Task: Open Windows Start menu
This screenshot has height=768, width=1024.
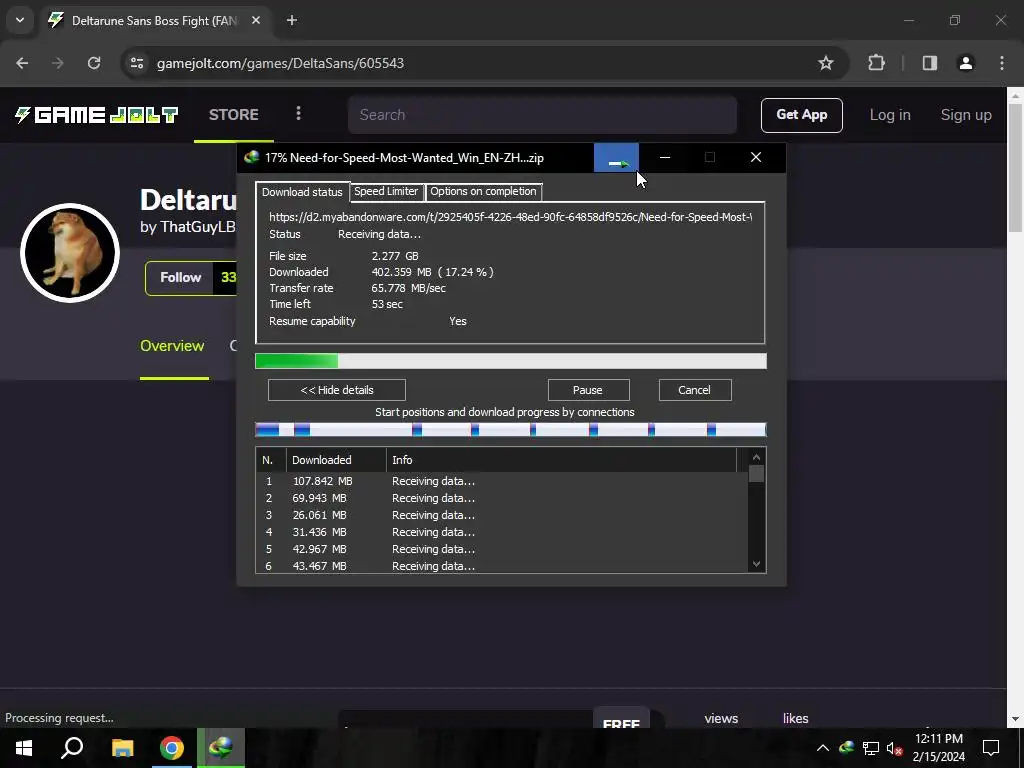Action: click(x=24, y=748)
